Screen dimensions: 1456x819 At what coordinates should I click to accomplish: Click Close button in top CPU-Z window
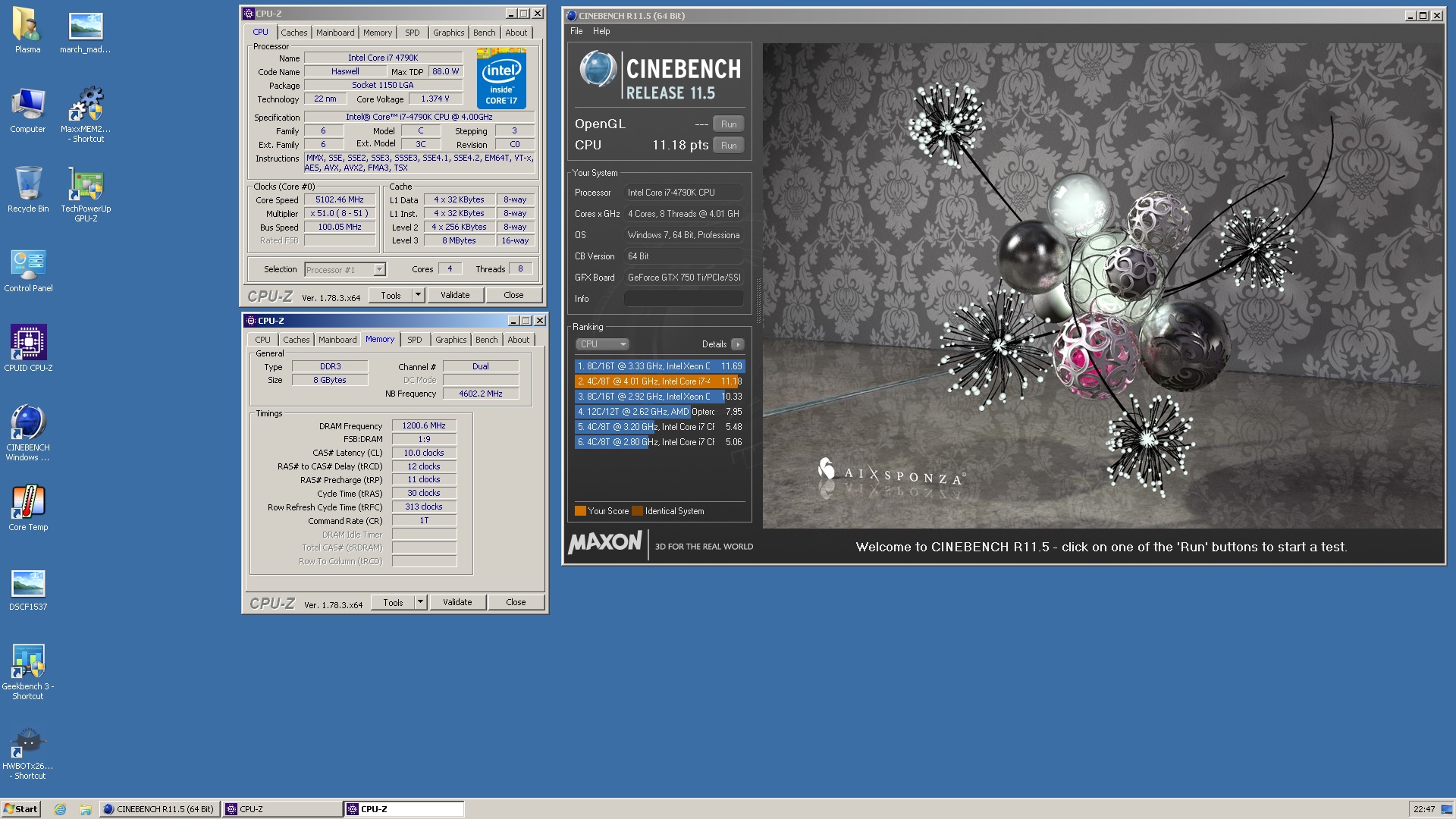tap(513, 295)
